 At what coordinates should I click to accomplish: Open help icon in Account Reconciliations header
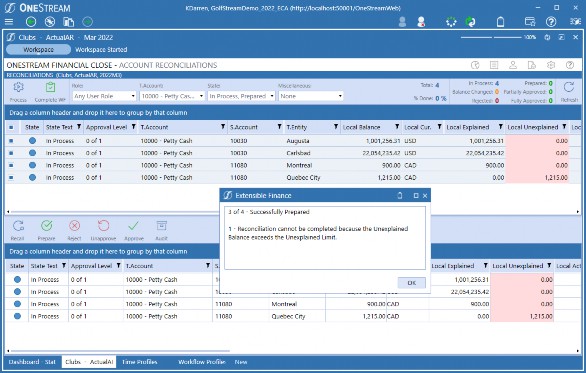570,65
